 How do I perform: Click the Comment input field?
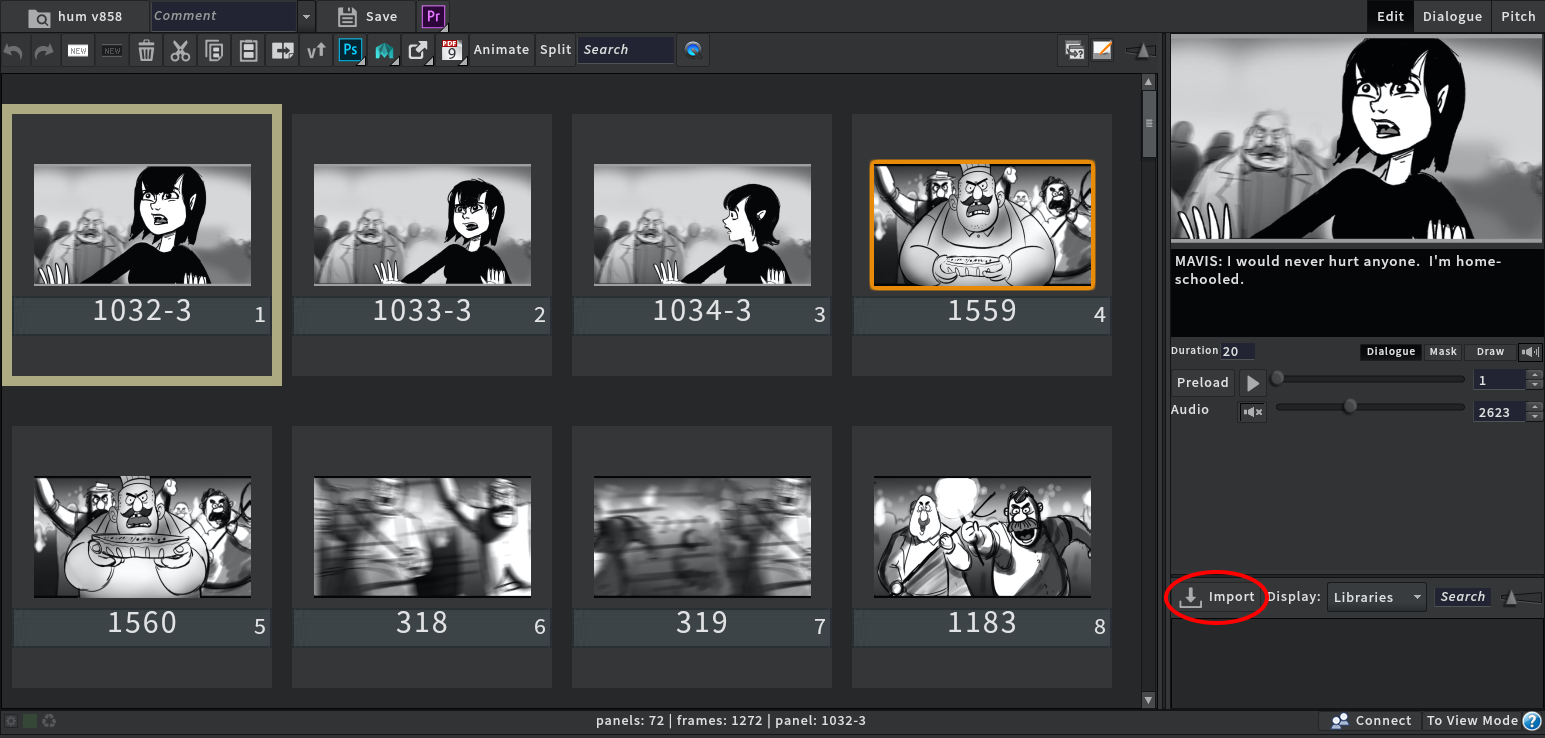[x=224, y=17]
